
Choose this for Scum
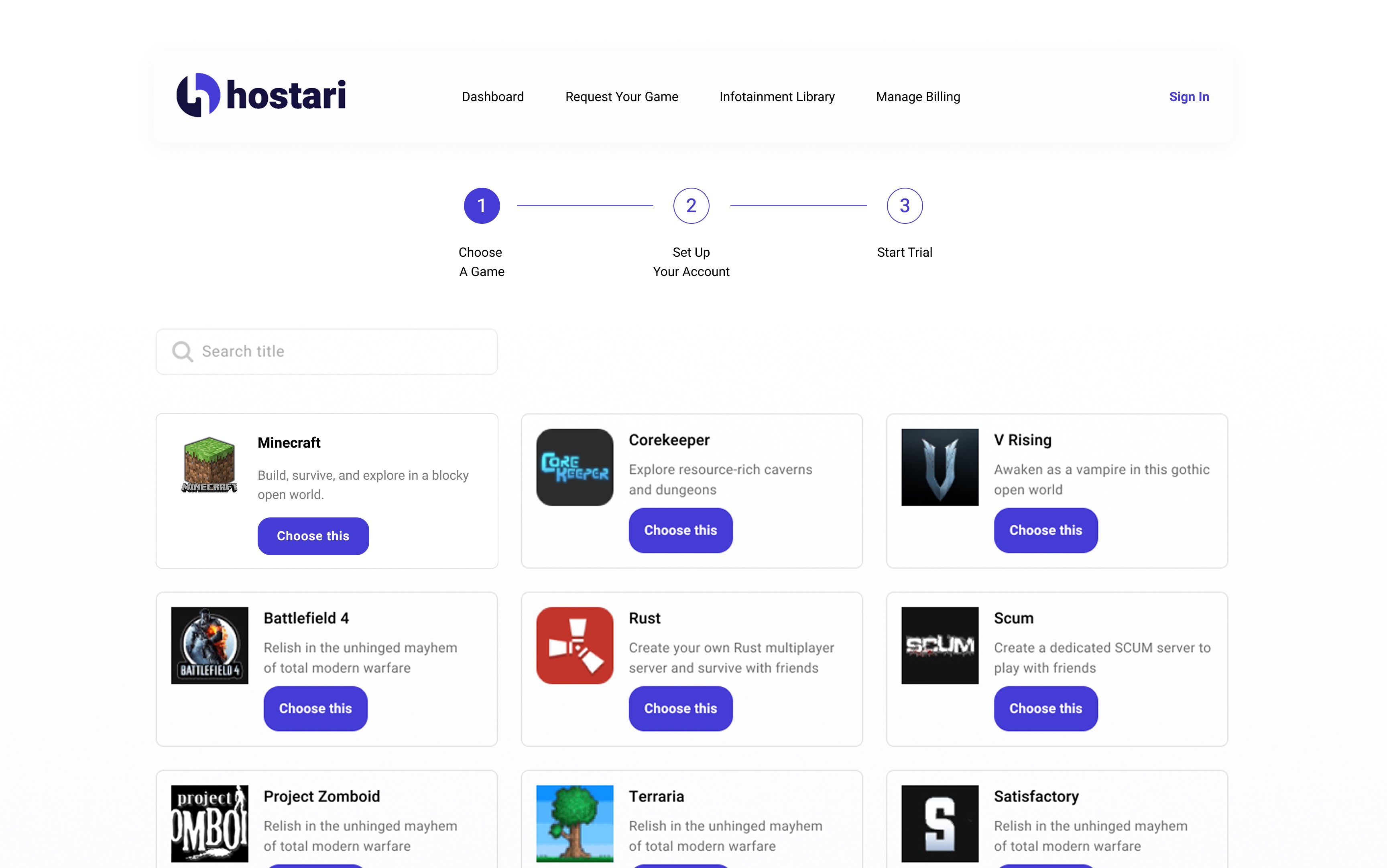[x=1046, y=708]
